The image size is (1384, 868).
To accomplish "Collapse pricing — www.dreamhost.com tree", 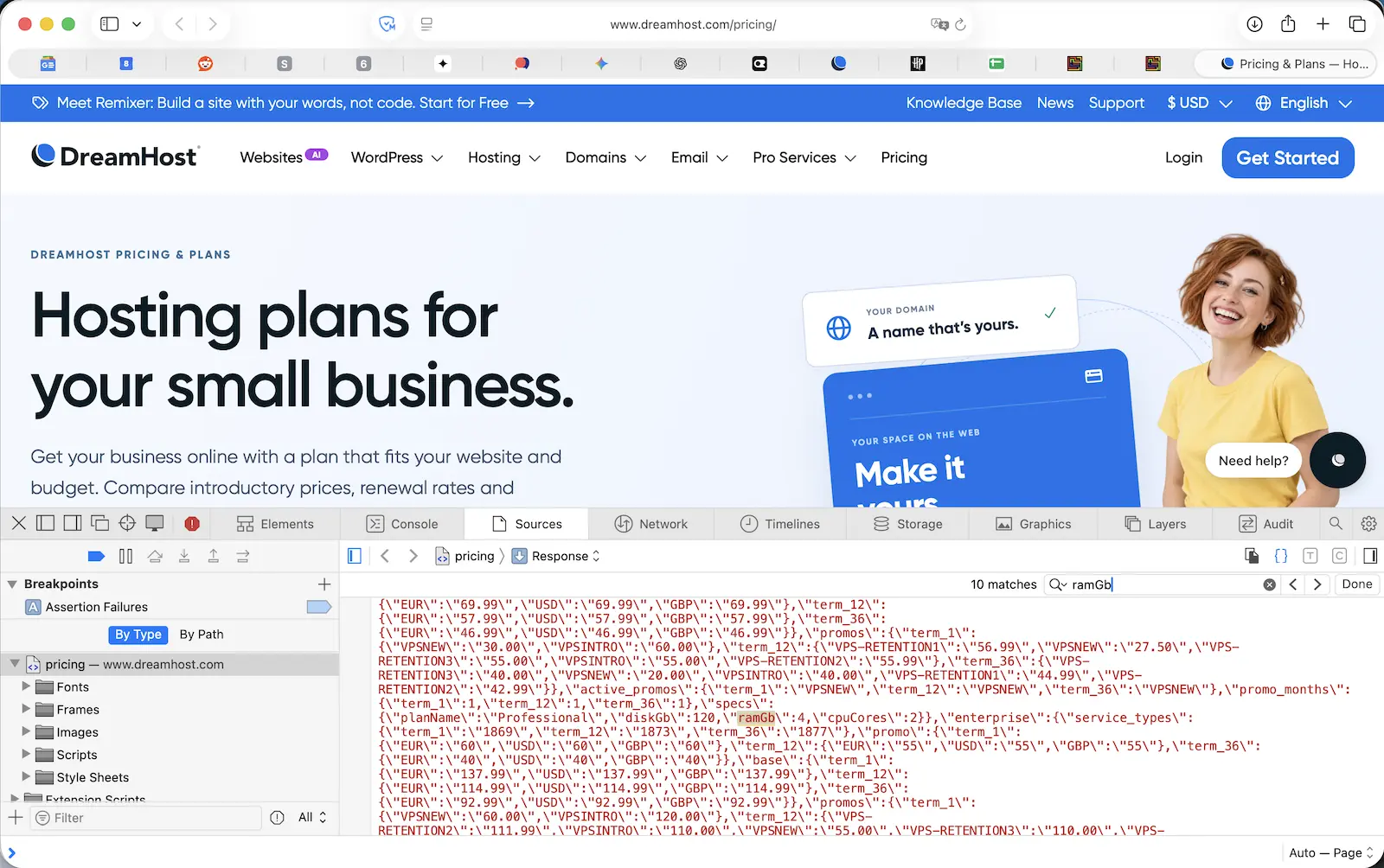I will [x=14, y=664].
